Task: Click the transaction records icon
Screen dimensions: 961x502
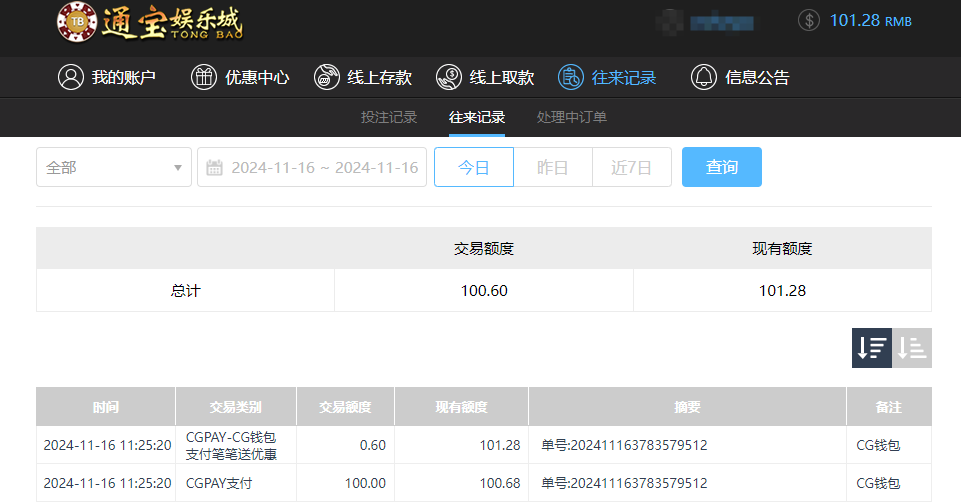Action: pos(571,77)
